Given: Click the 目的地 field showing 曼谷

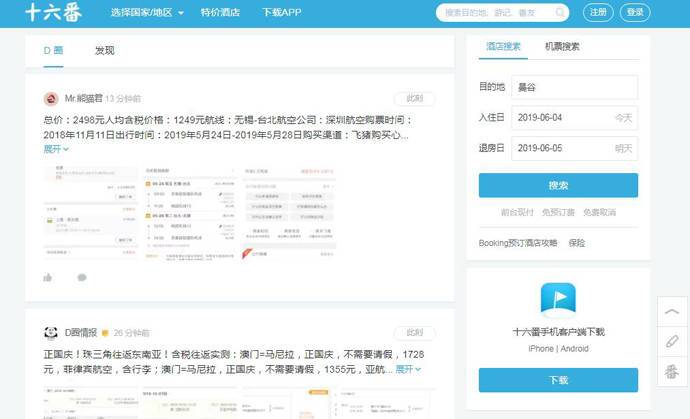Looking at the screenshot, I should 574,87.
